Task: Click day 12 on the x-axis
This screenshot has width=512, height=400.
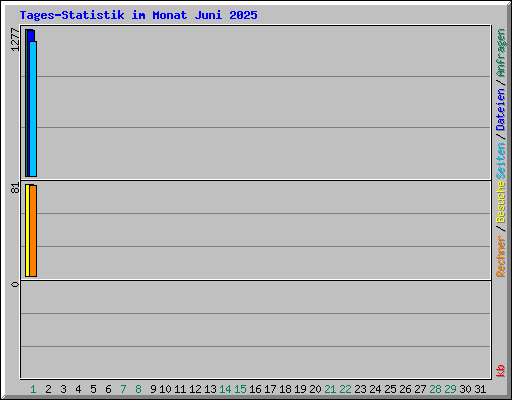Action: [x=195, y=389]
